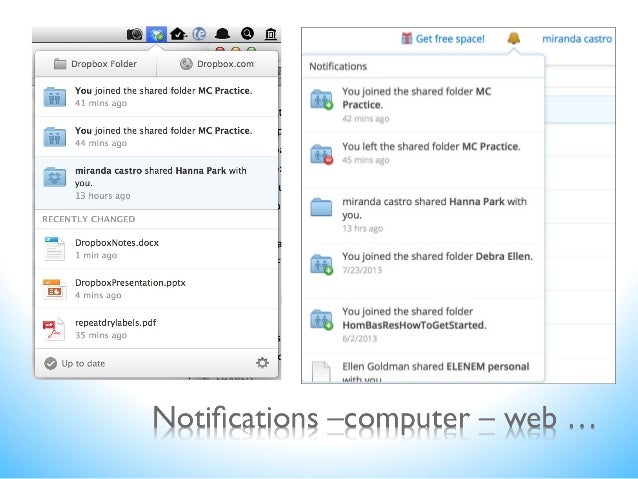Click the magnifier circle icon in menu bar

tap(247, 33)
